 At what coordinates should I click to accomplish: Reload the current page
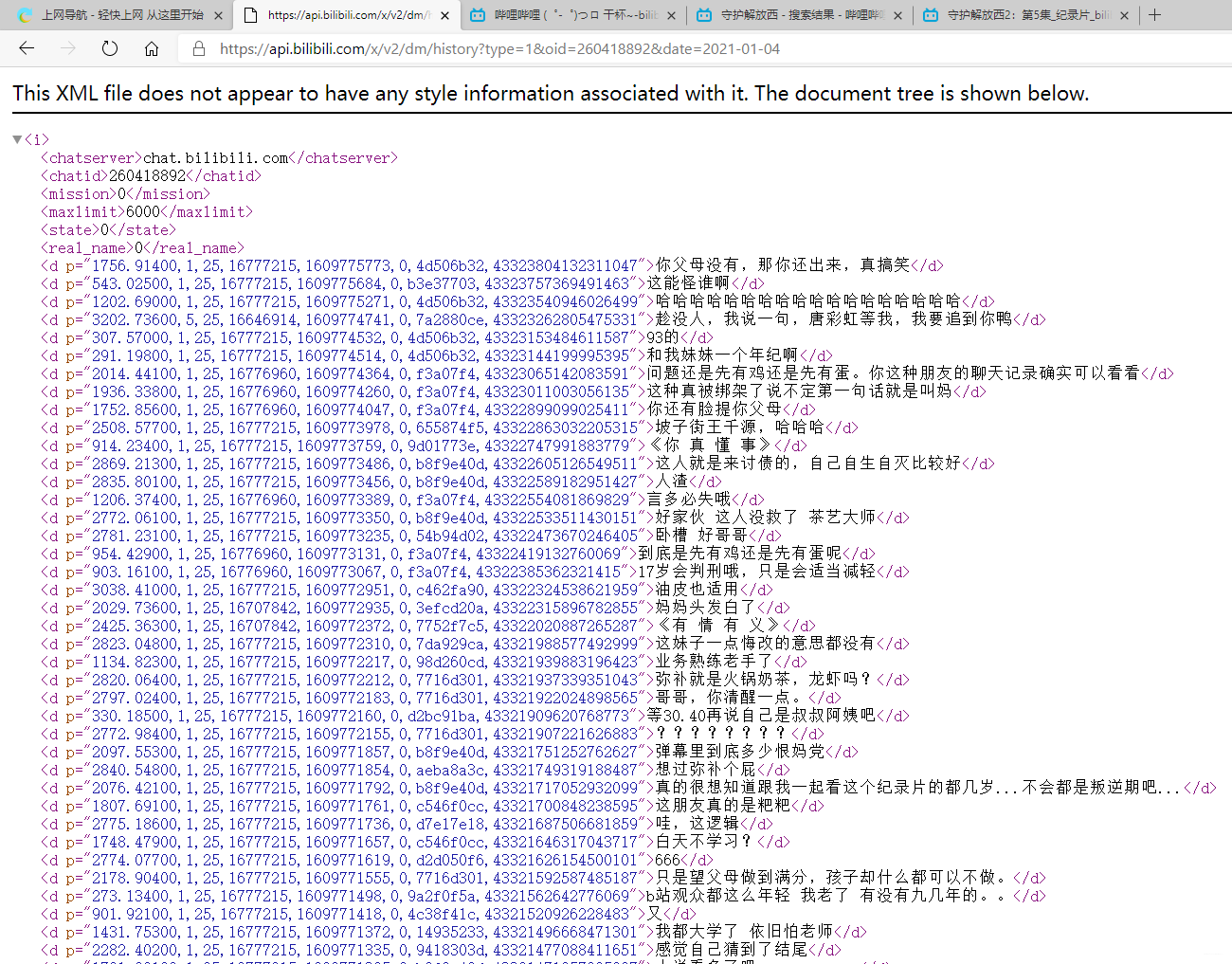click(x=110, y=48)
